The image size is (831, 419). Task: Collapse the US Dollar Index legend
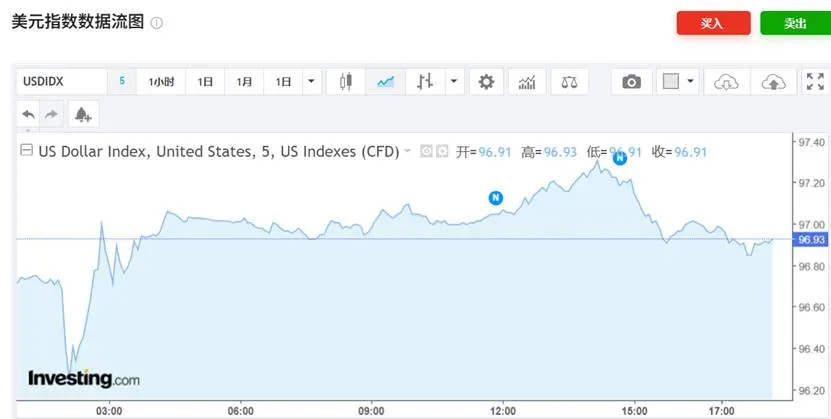coord(26,152)
